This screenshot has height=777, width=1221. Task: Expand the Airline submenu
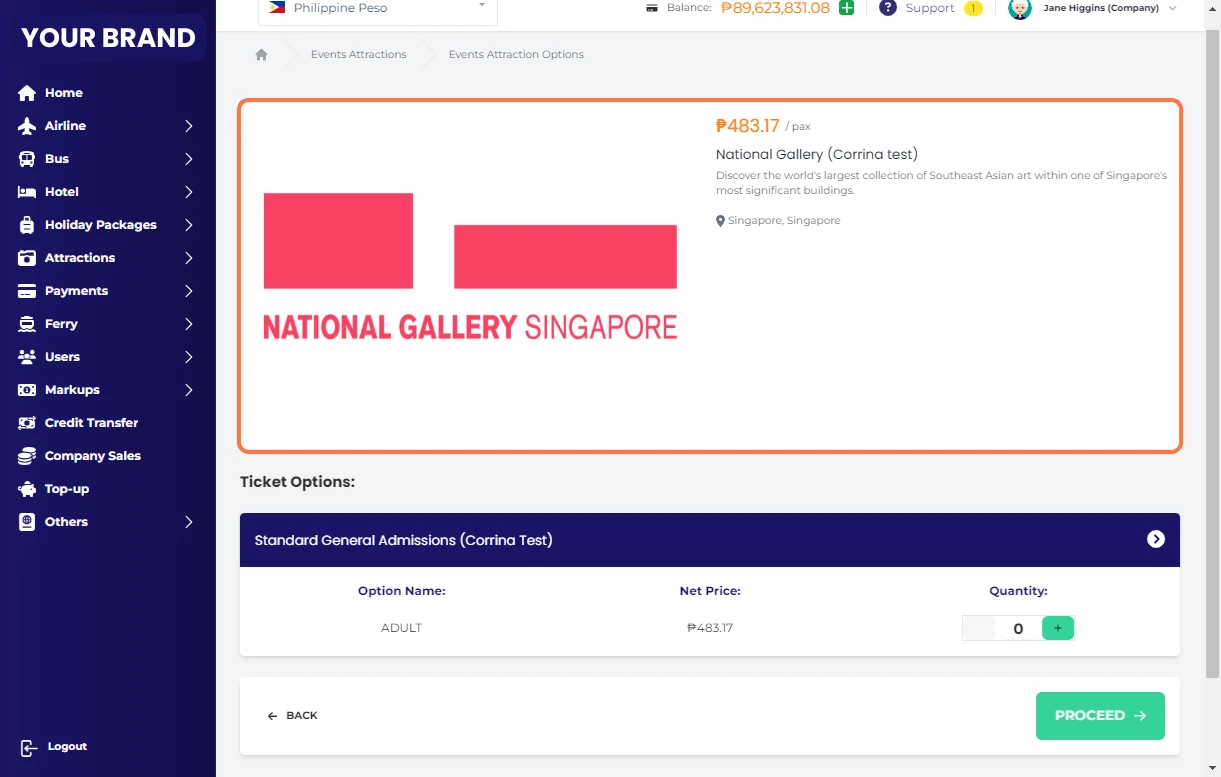click(188, 126)
